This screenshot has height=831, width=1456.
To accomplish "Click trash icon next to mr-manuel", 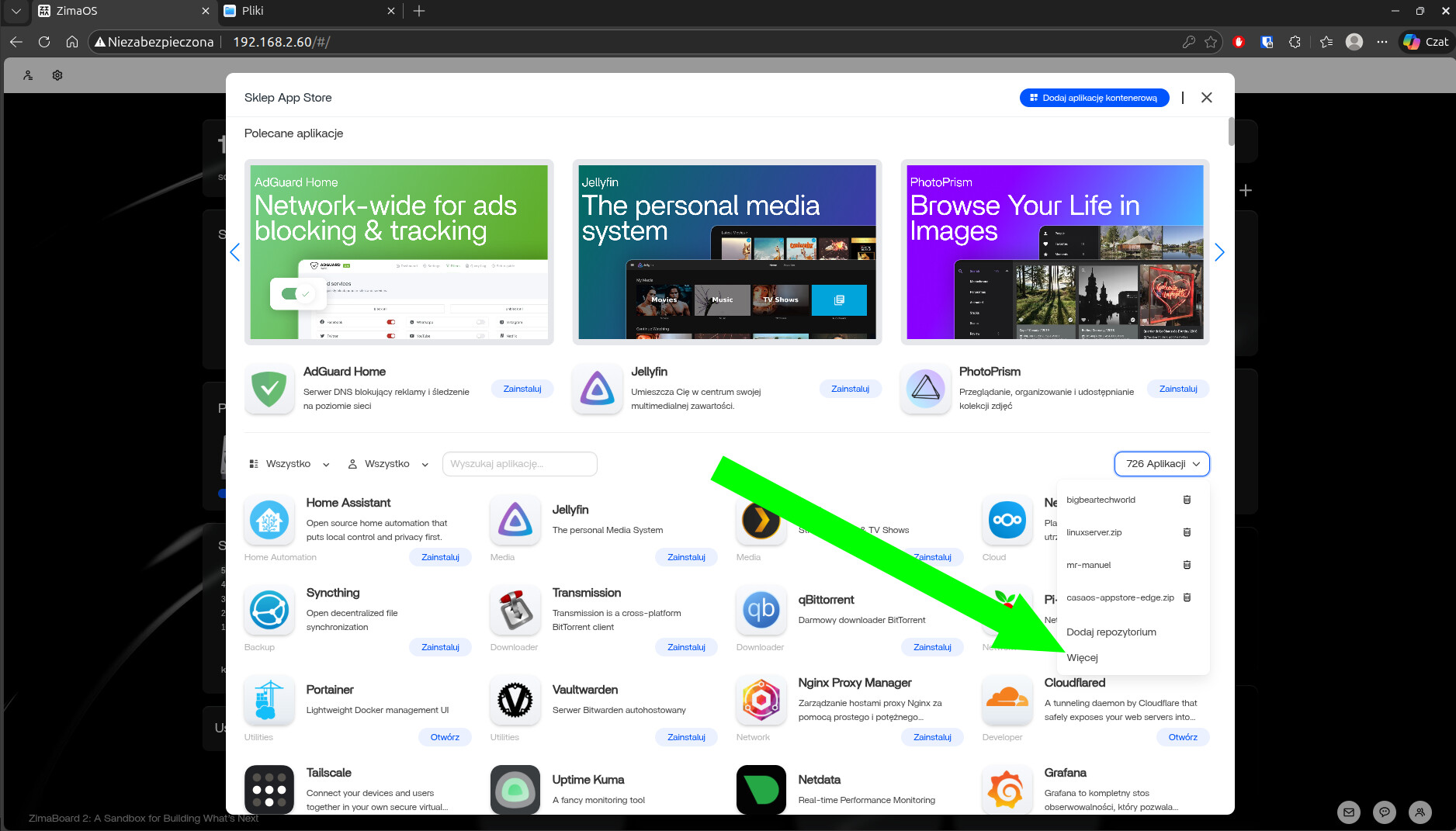I will click(1187, 565).
